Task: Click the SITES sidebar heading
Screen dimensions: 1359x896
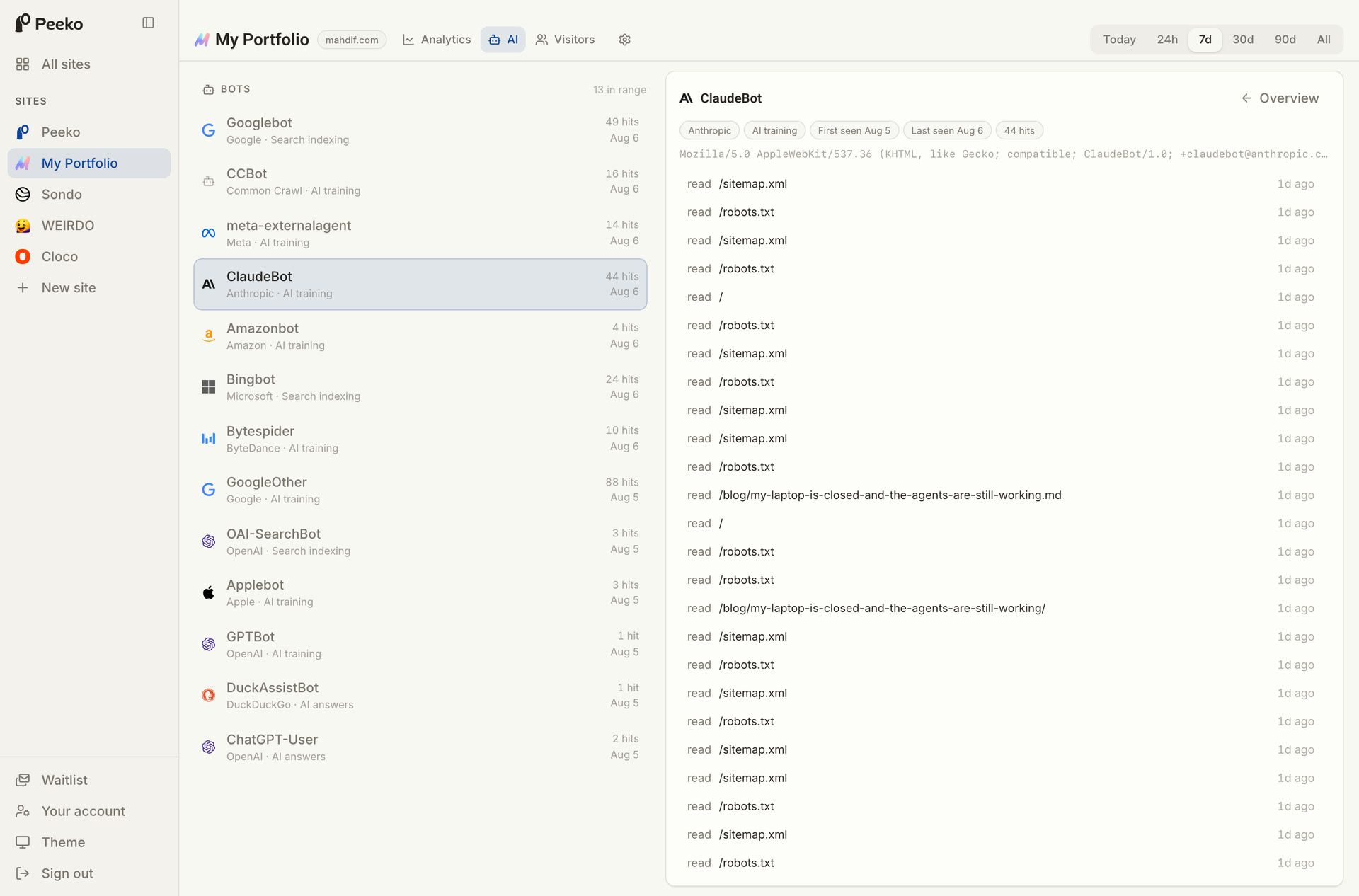Action: pyautogui.click(x=31, y=101)
